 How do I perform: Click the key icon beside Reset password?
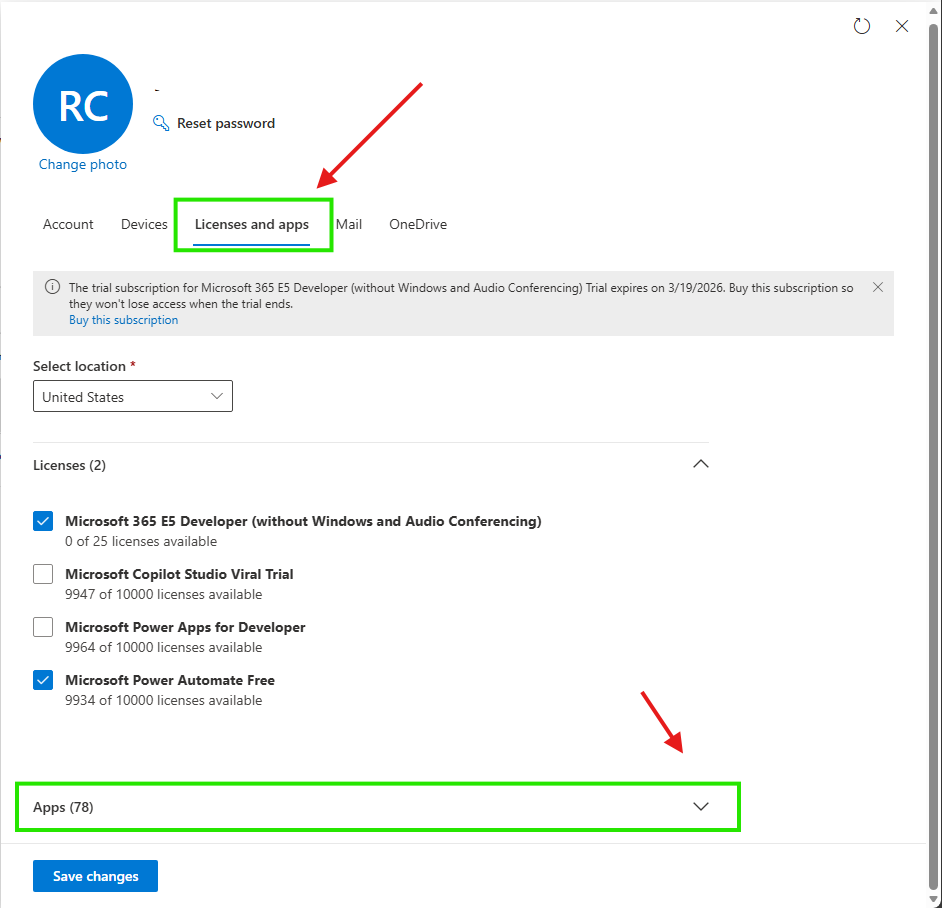pos(160,123)
